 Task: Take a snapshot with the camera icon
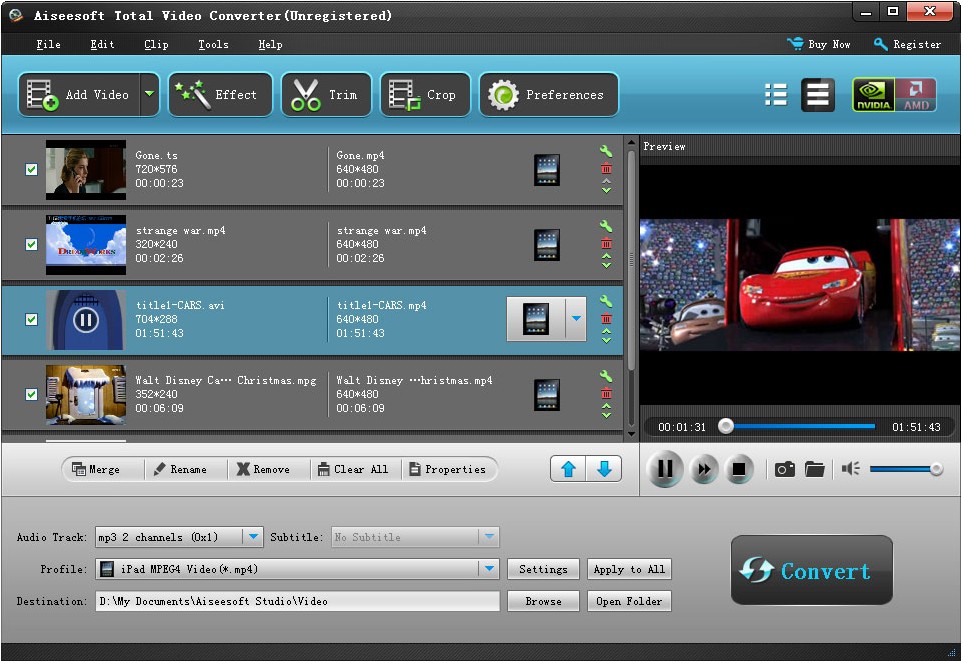click(x=784, y=468)
